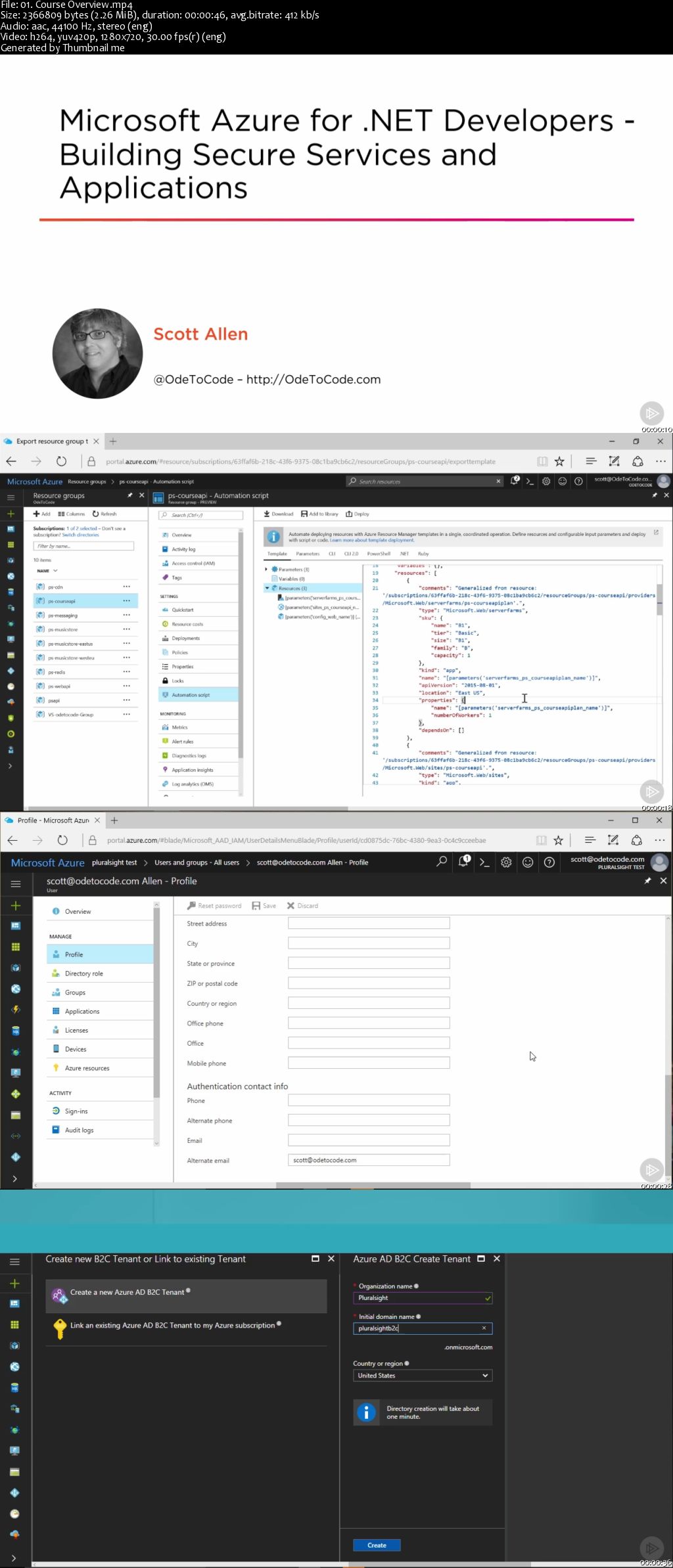
Task: Click Reset password in Profile blade
Action: click(x=214, y=905)
